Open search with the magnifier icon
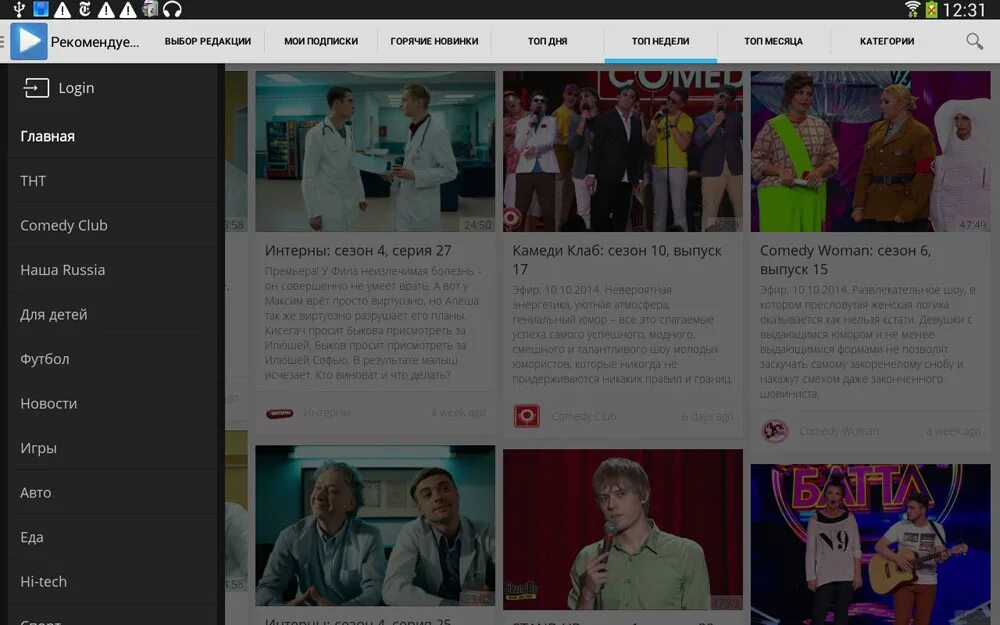This screenshot has width=1000, height=625. point(974,41)
